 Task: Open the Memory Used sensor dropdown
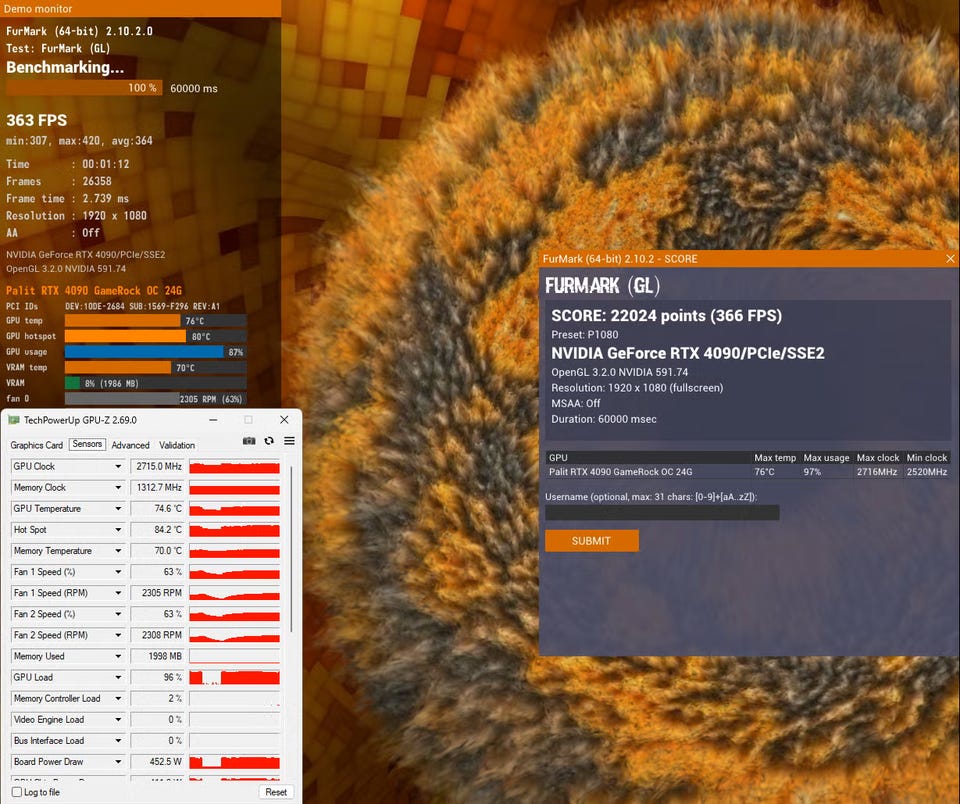click(118, 656)
